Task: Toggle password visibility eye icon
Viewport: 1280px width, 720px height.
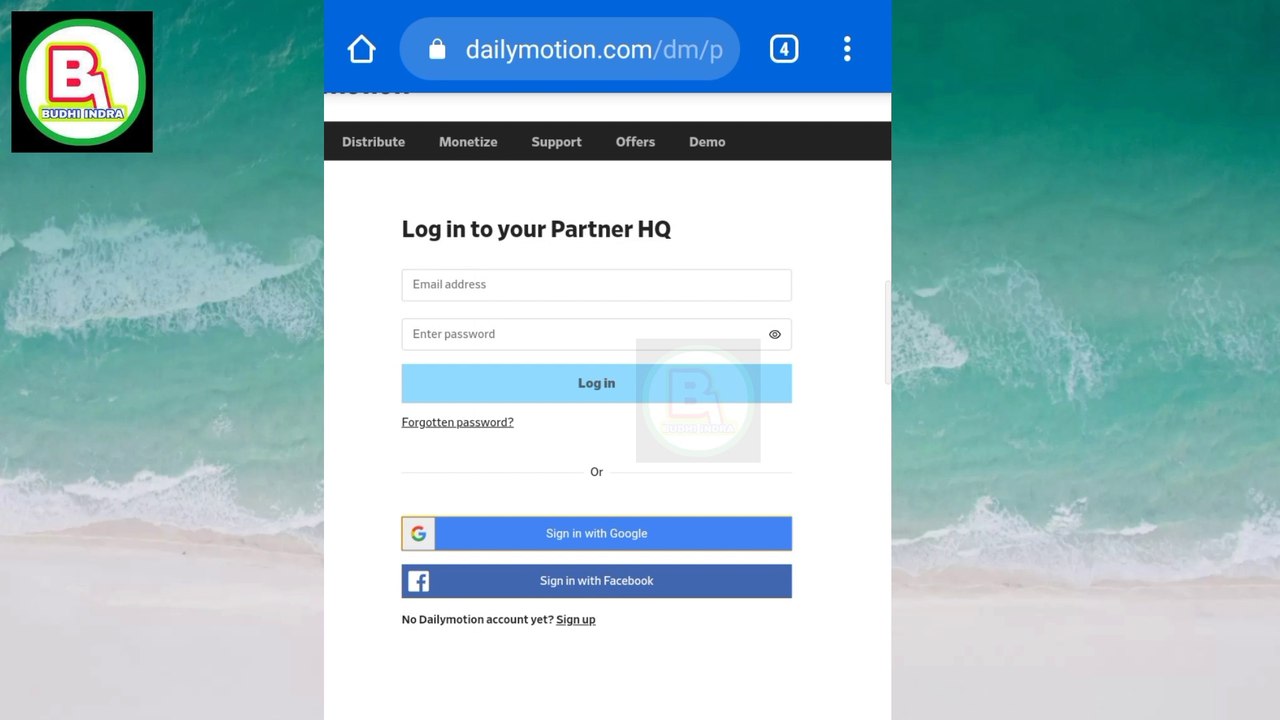Action: pyautogui.click(x=775, y=335)
